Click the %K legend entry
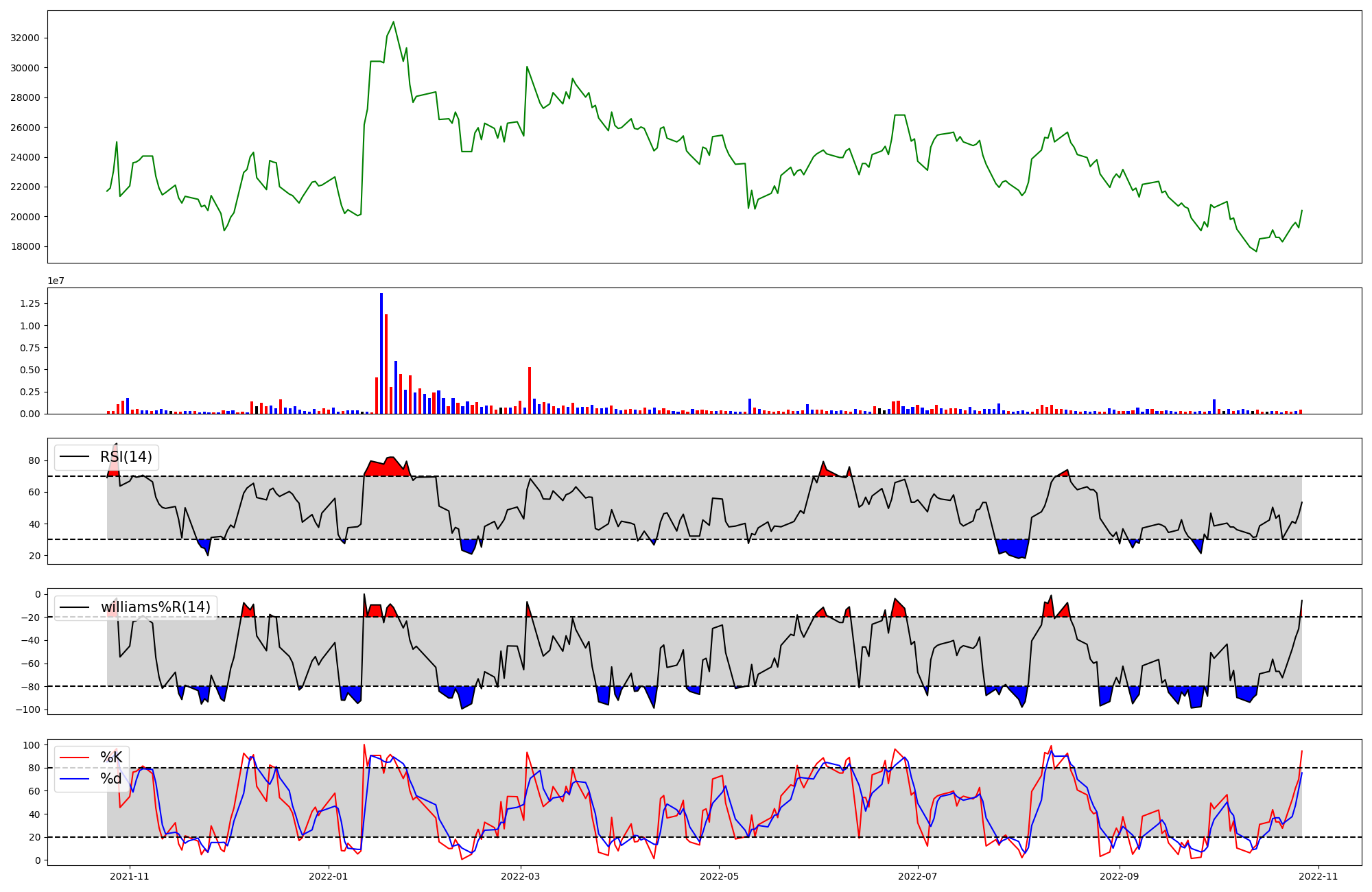1372x892 pixels. click(110, 758)
